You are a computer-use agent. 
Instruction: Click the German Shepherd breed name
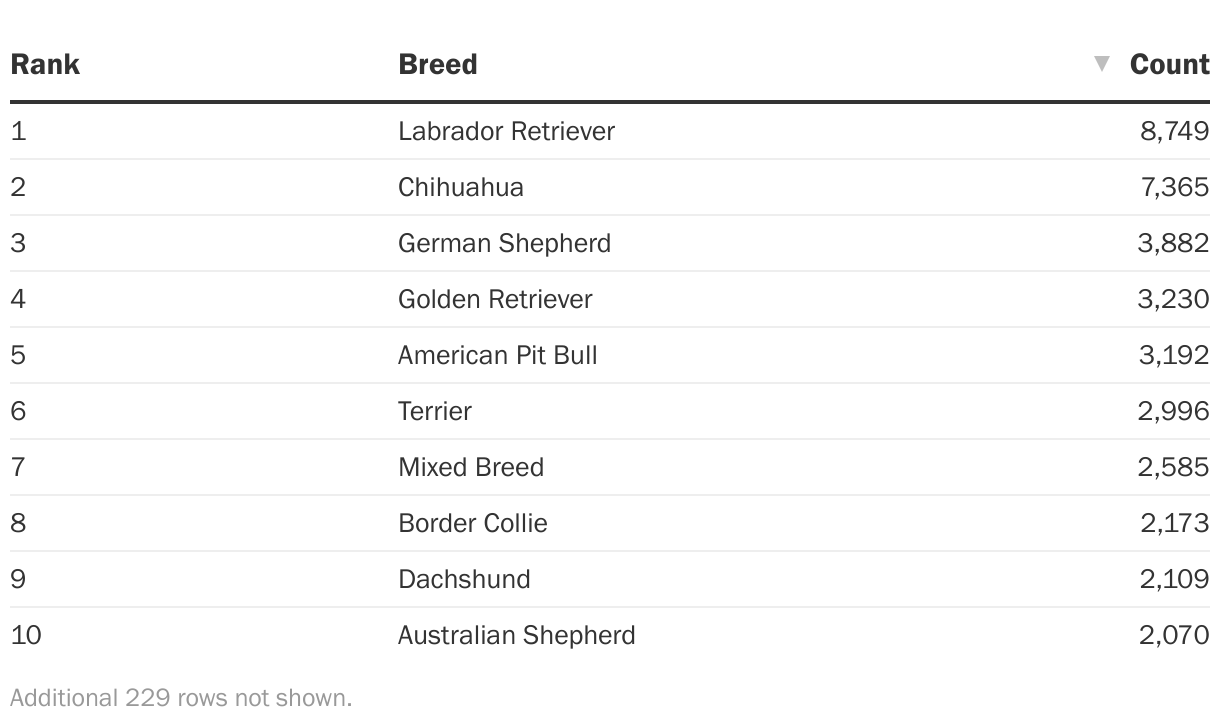[x=504, y=243]
